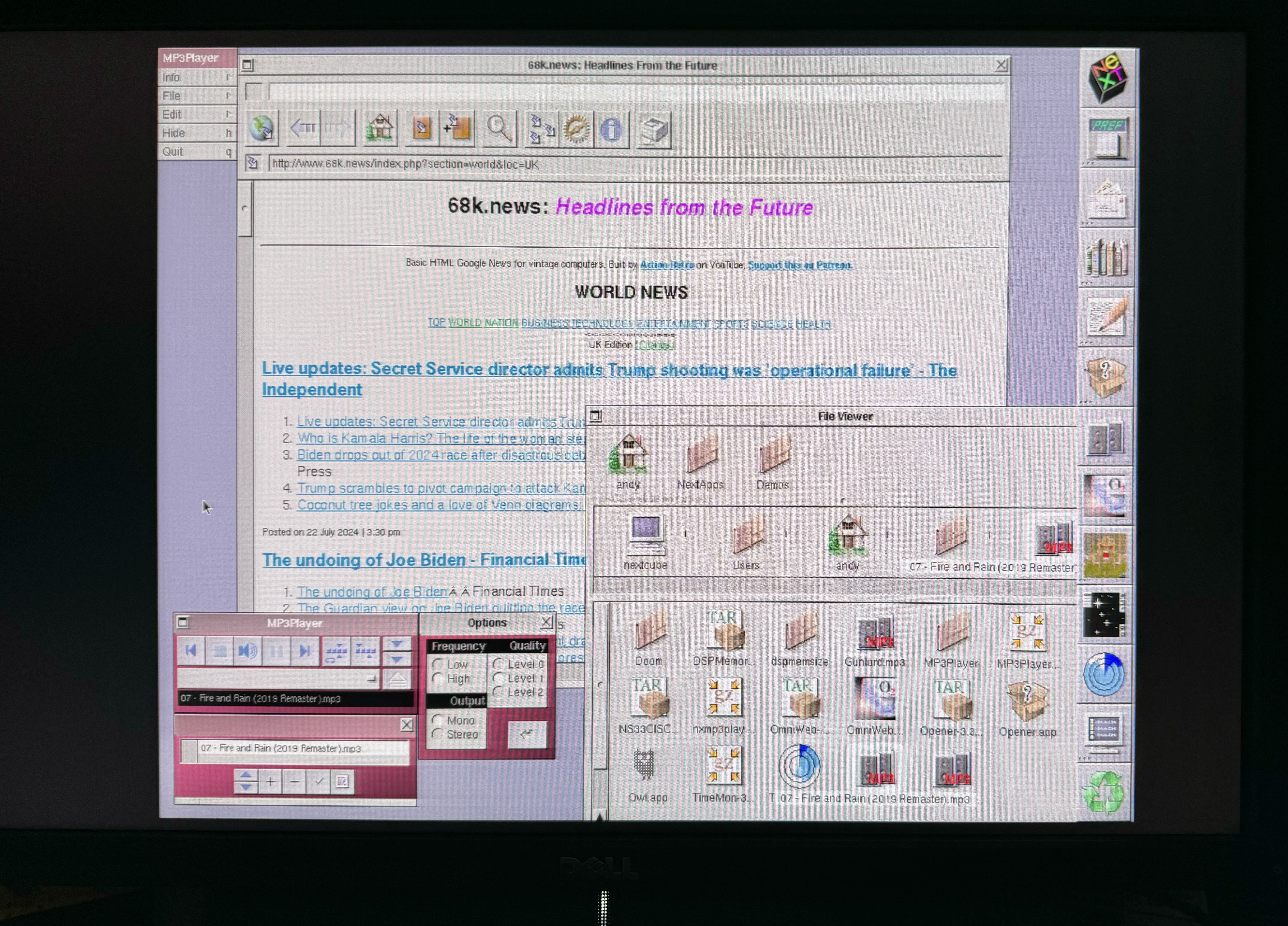The width and height of the screenshot is (1288, 926).
Task: Click the speaker play button in MP3Player
Action: point(248,651)
